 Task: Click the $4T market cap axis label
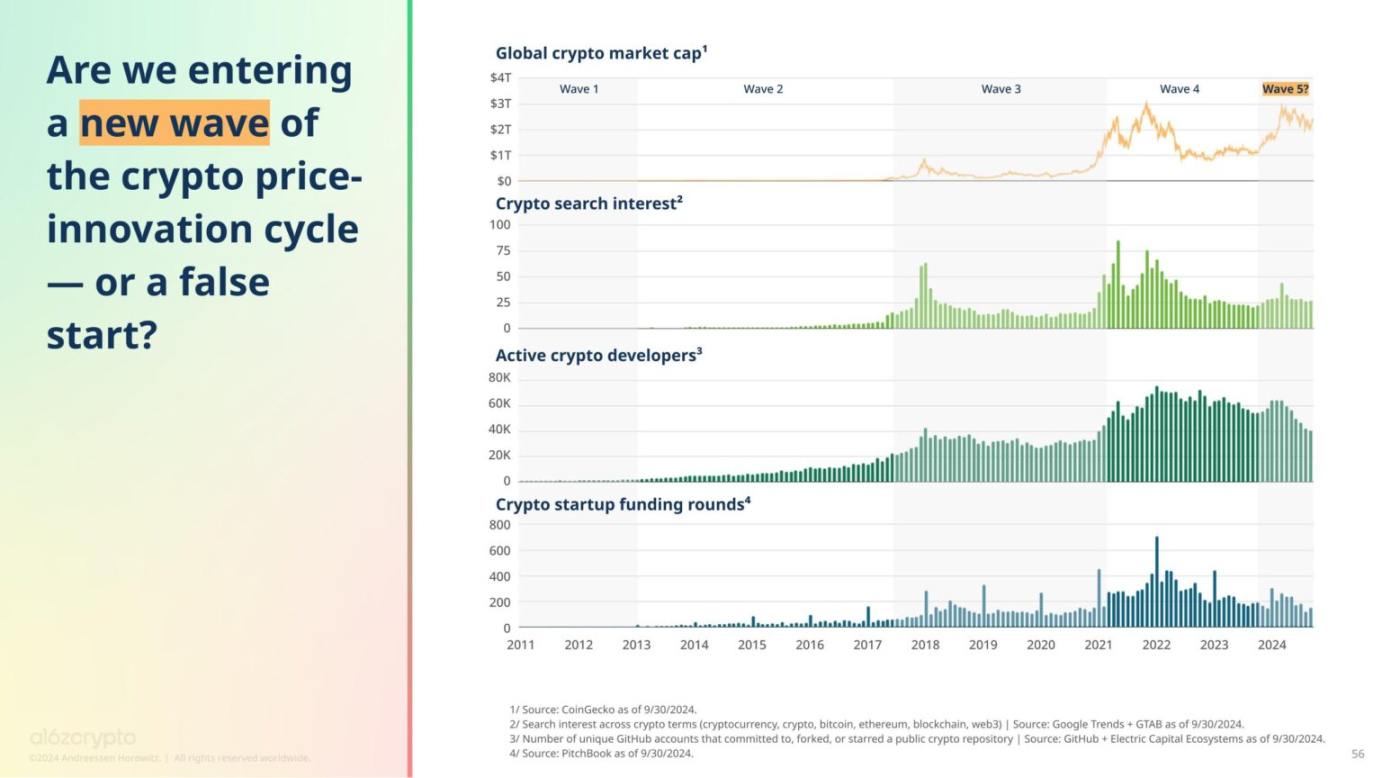[x=500, y=77]
